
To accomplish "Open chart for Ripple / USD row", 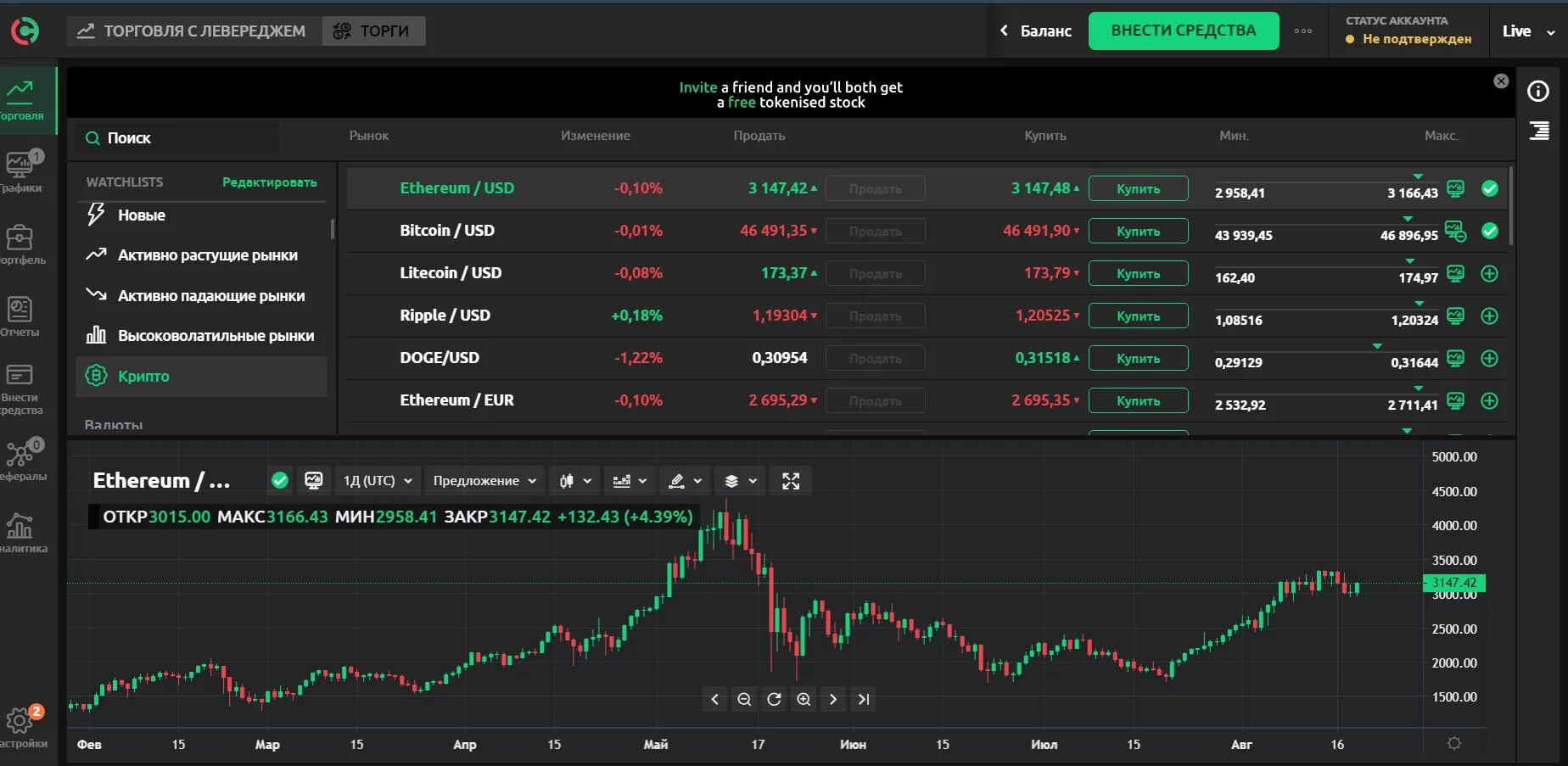I will (x=1455, y=316).
